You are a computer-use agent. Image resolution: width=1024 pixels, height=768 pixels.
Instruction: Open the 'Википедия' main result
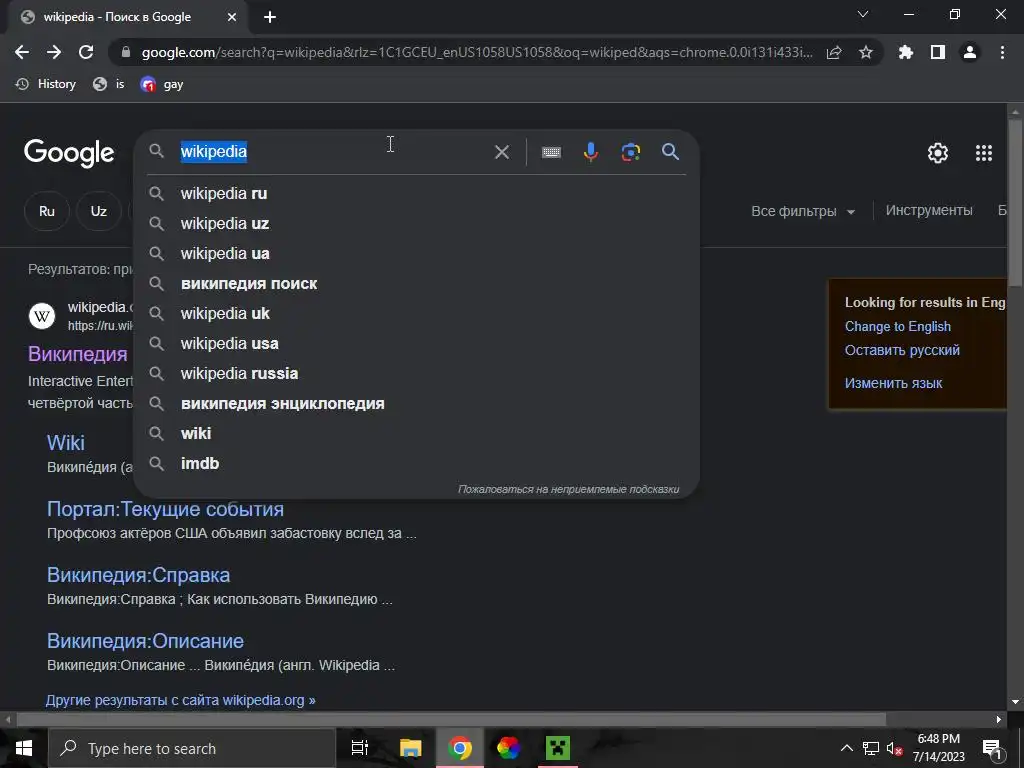pos(78,354)
